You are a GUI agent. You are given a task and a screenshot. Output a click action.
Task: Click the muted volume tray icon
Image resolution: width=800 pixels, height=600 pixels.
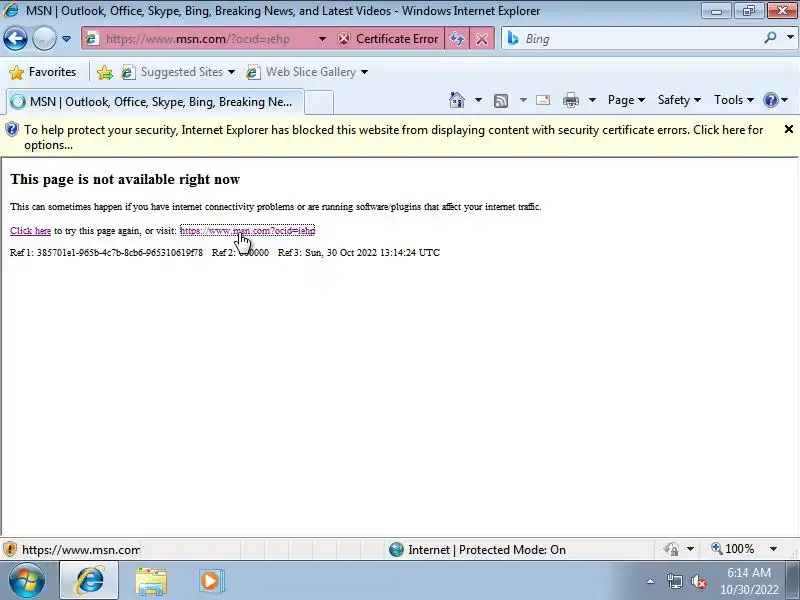pyautogui.click(x=698, y=581)
